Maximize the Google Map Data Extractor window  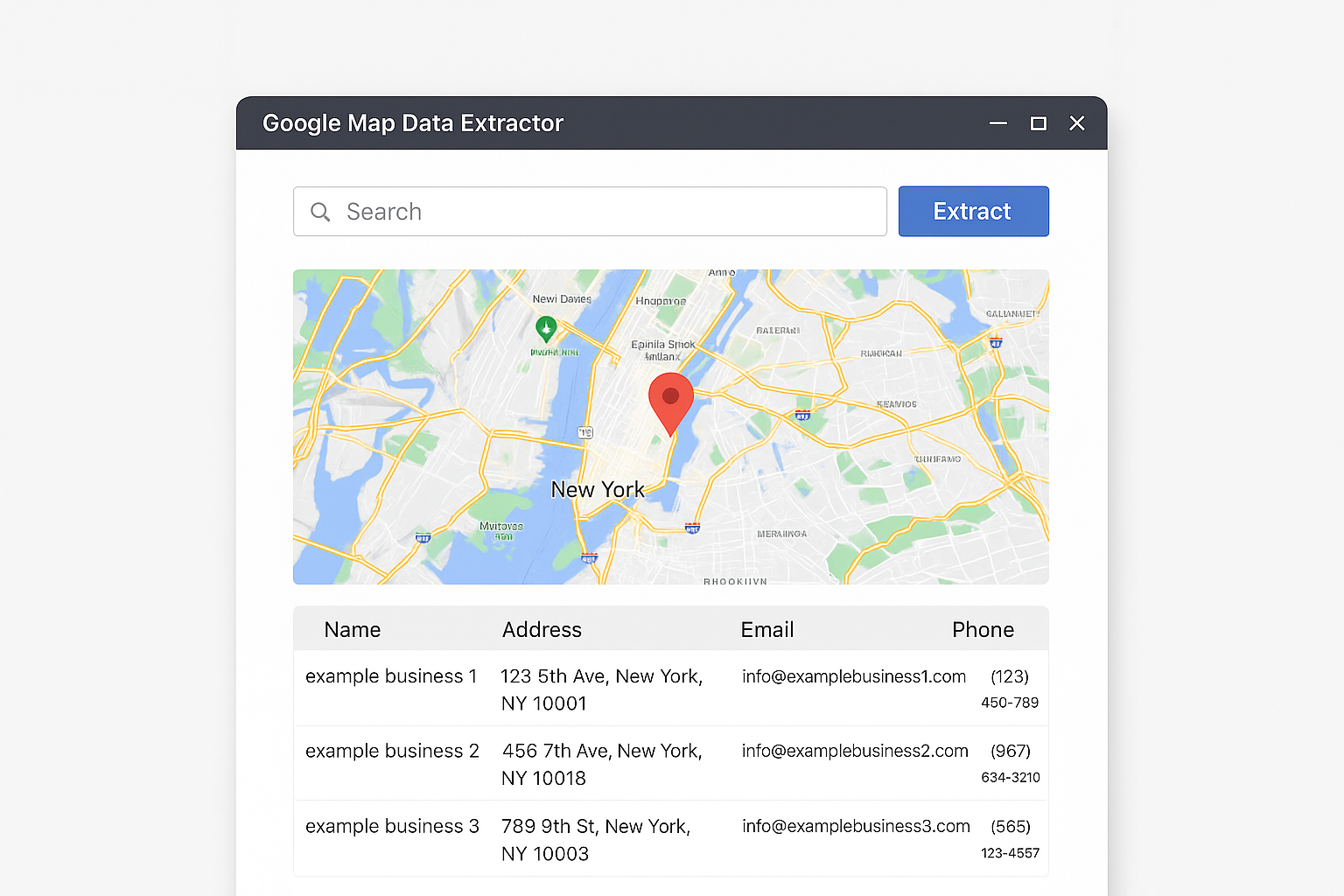pyautogui.click(x=1039, y=123)
